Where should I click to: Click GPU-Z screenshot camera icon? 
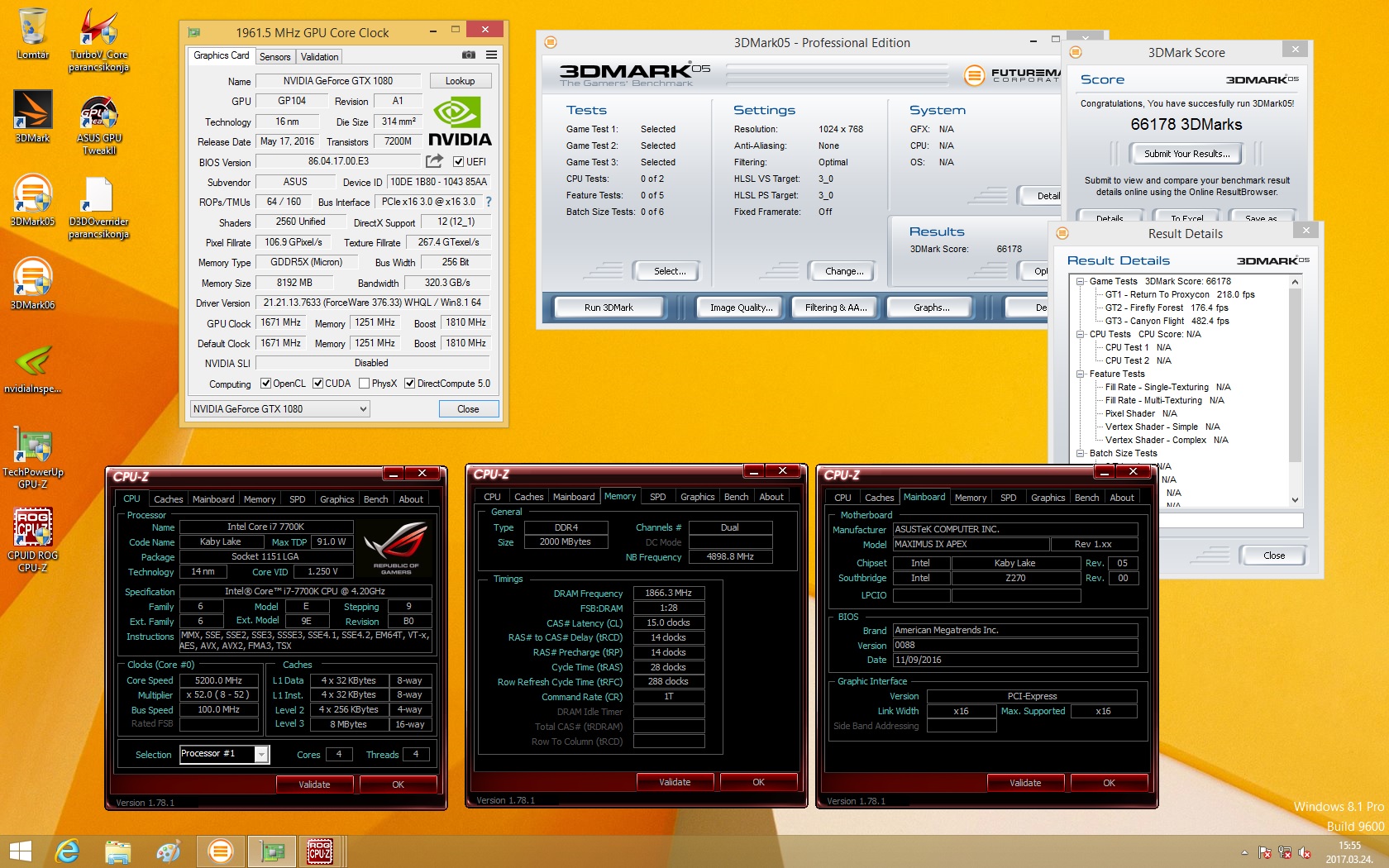point(469,55)
